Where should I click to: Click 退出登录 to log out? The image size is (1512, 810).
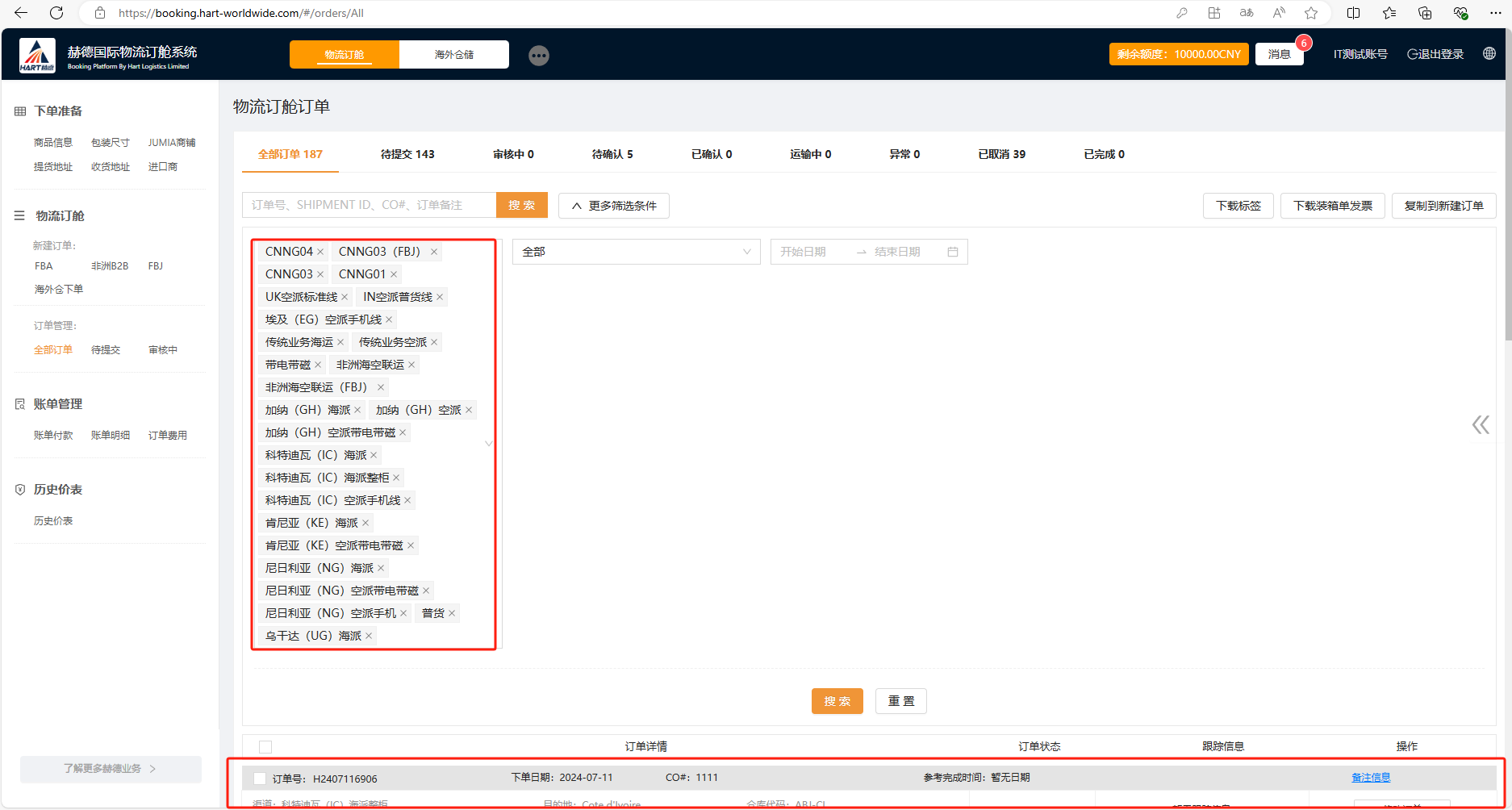tap(1435, 54)
